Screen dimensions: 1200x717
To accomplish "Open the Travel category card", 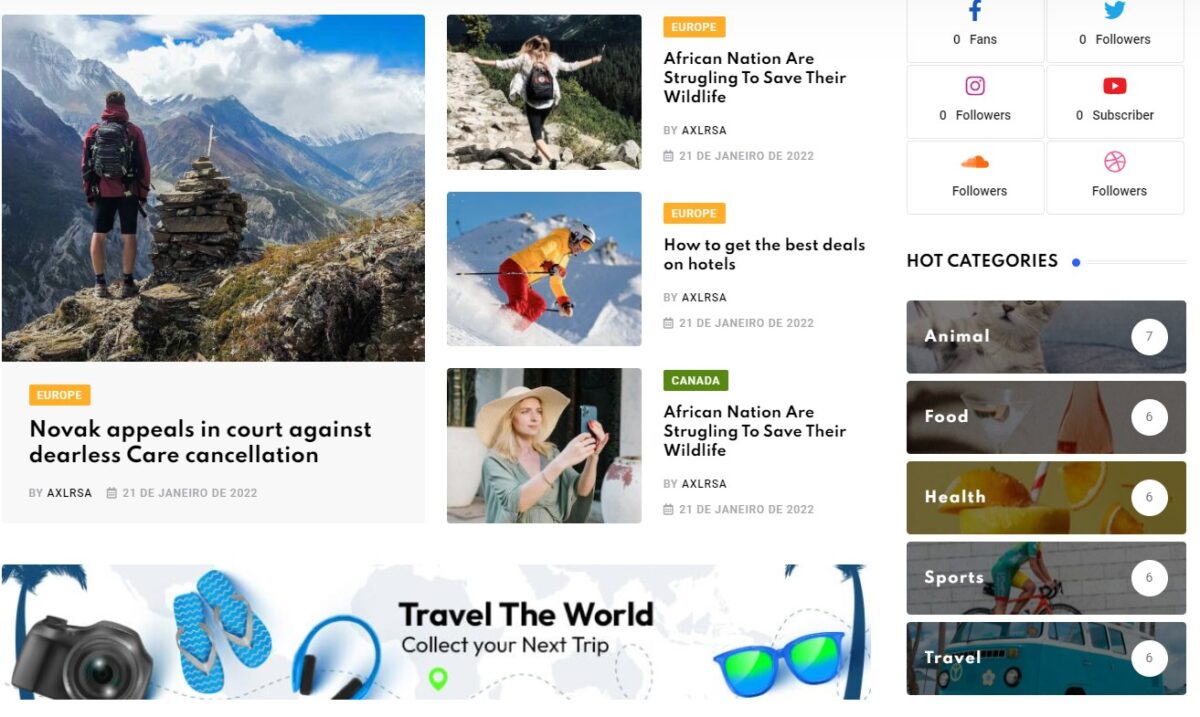I will click(1046, 658).
